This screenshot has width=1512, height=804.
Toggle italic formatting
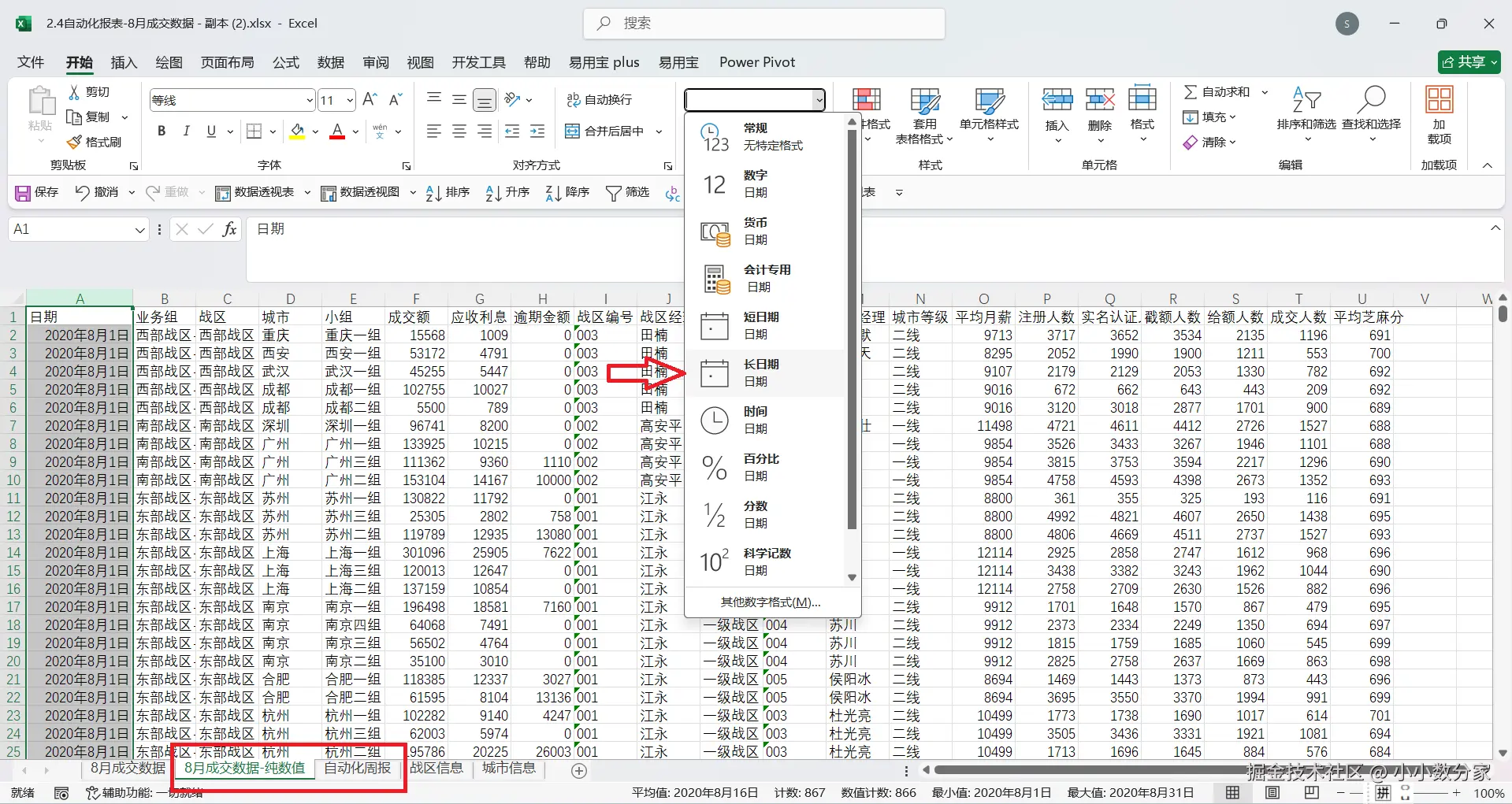[187, 131]
